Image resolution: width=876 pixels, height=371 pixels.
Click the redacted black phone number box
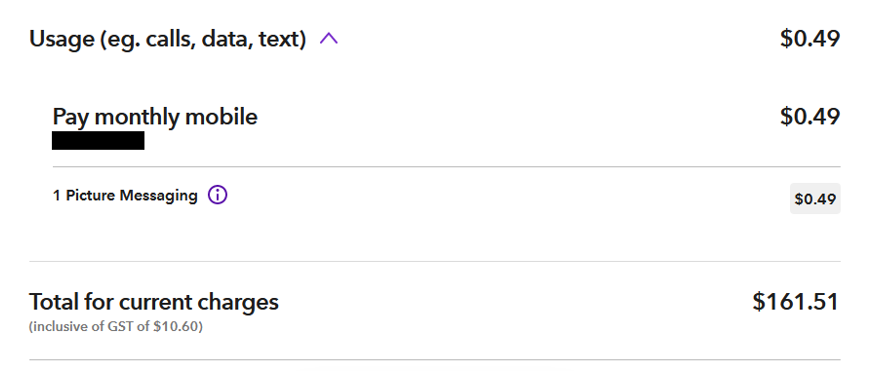pos(98,141)
